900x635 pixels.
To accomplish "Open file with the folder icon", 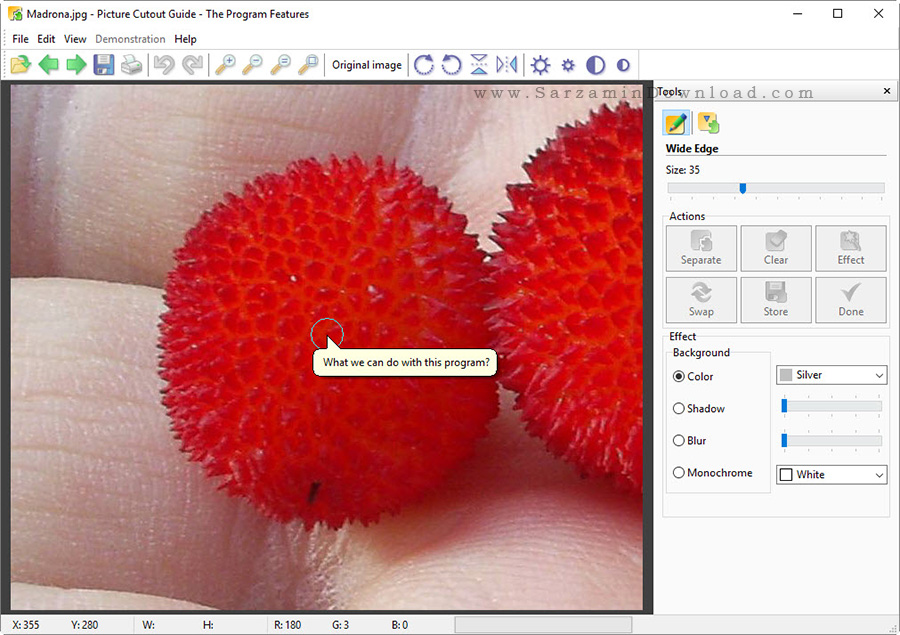I will tap(21, 65).
